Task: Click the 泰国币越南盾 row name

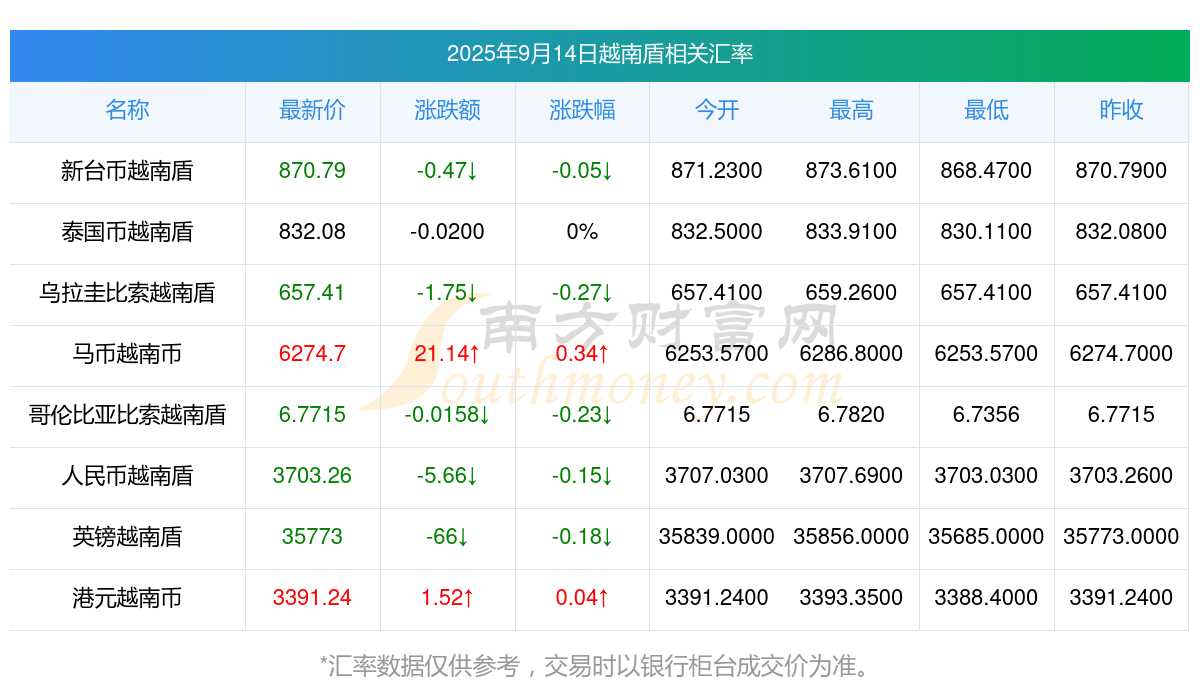Action: 127,232
